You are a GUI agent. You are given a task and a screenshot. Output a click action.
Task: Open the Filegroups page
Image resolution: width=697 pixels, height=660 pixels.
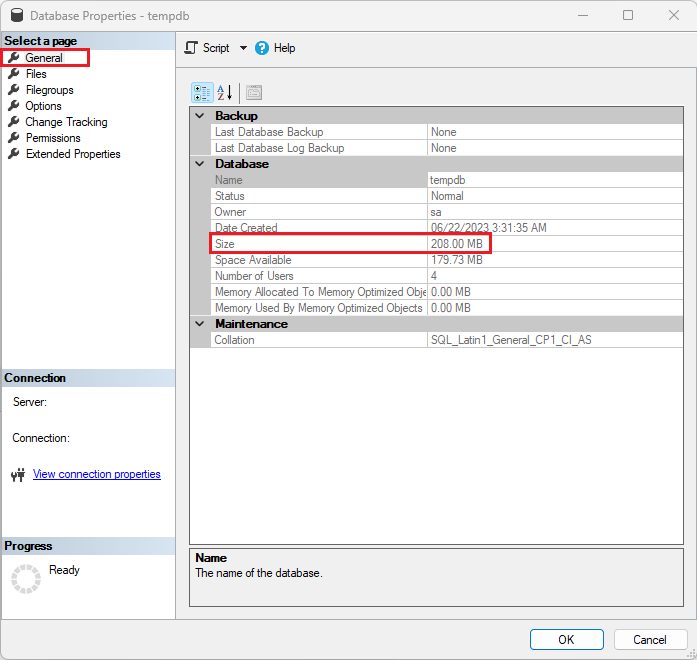click(49, 90)
